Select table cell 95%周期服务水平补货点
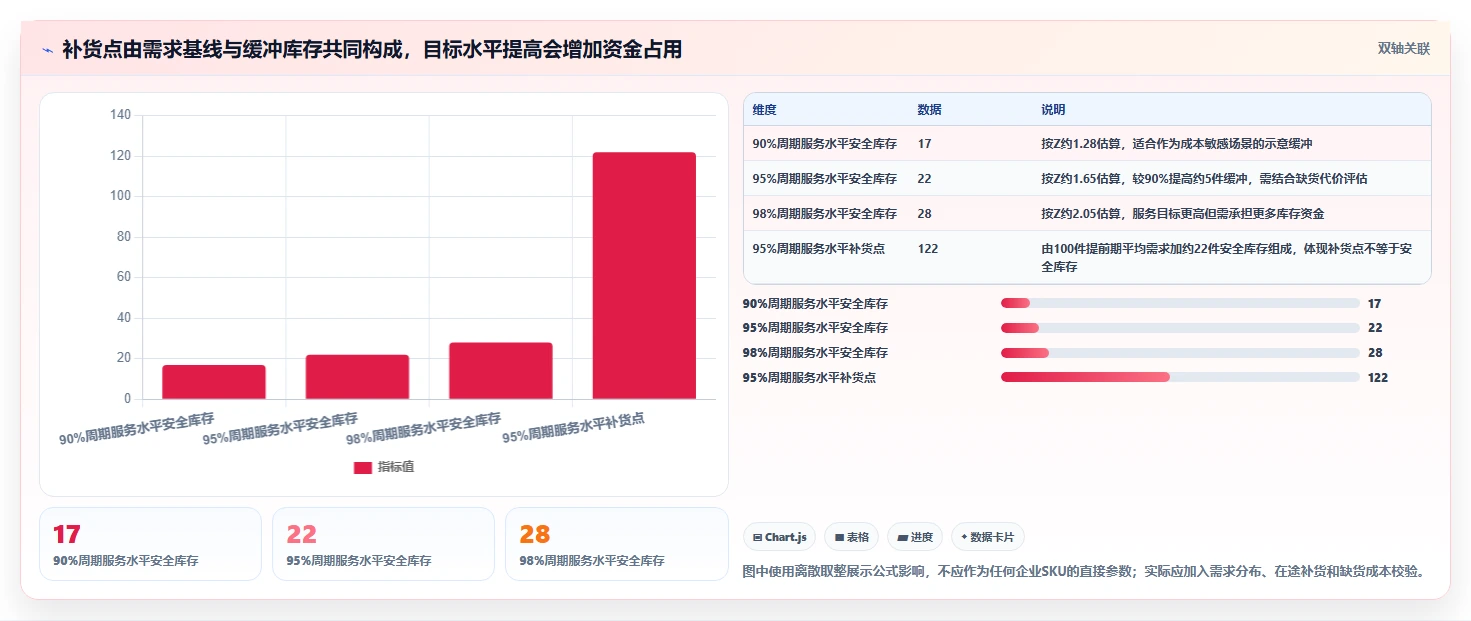The height and width of the screenshot is (621, 1471). [819, 249]
